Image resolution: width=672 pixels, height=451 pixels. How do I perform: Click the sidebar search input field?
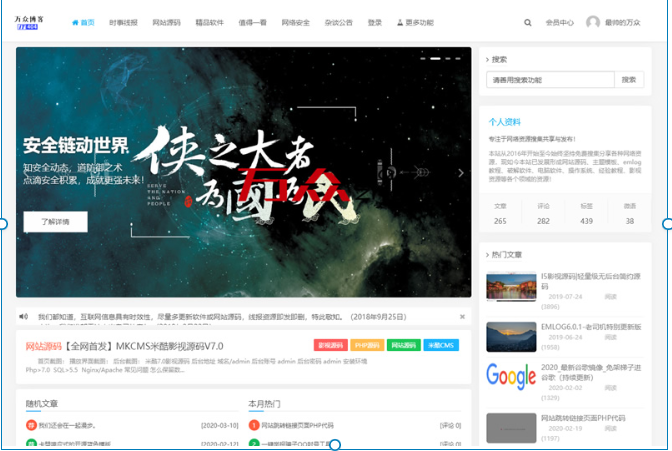(549, 80)
